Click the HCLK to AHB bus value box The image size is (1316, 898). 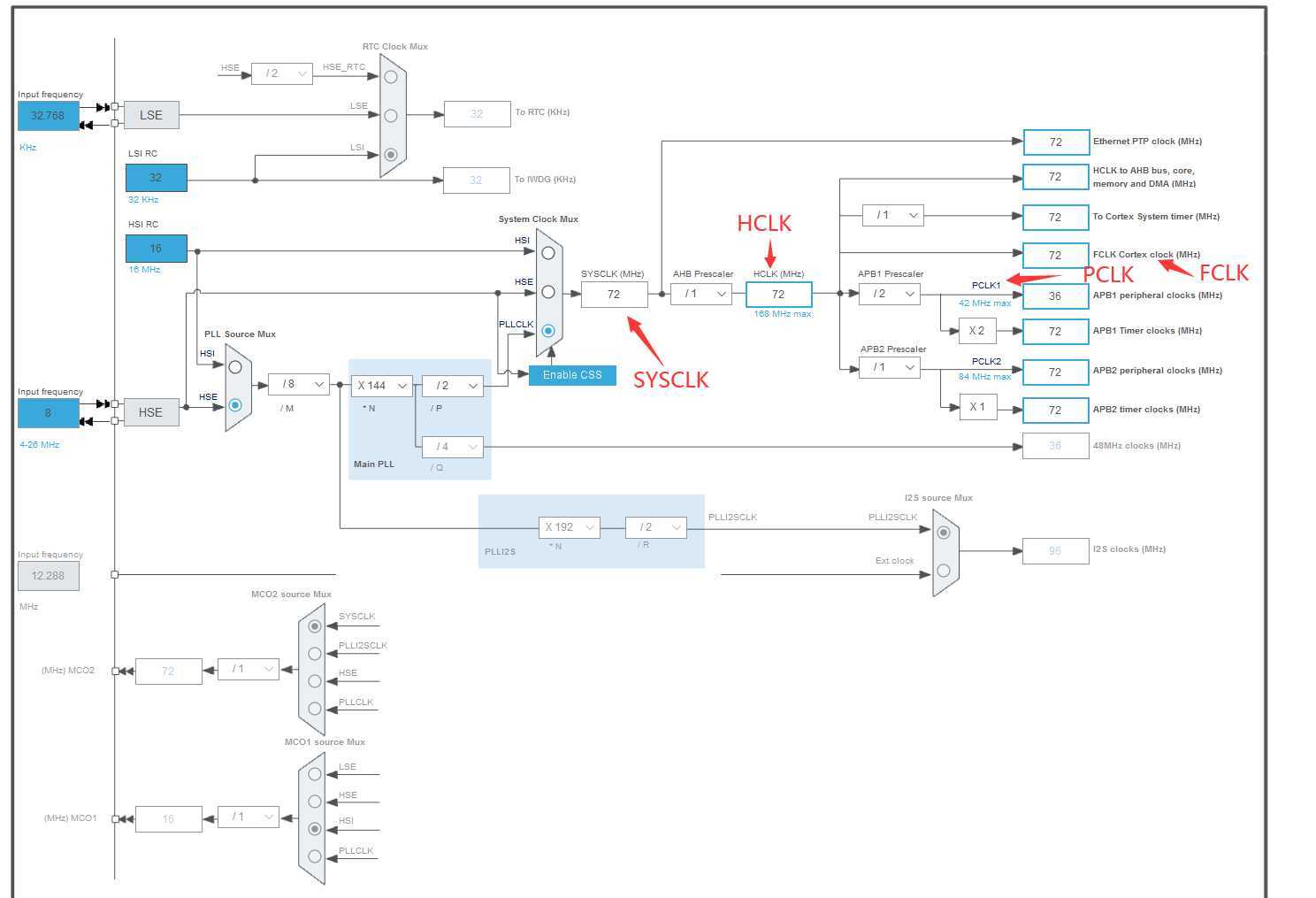(x=1056, y=177)
